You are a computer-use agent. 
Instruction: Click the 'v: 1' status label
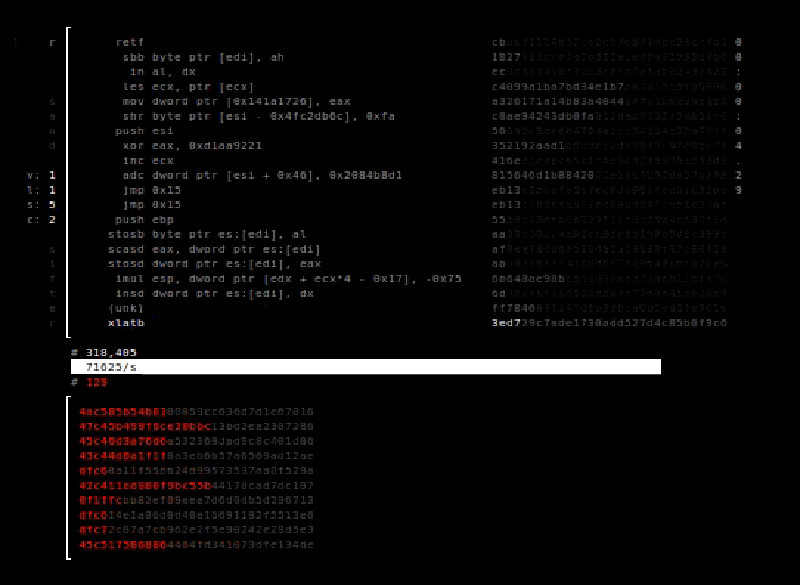pyautogui.click(x=41, y=175)
